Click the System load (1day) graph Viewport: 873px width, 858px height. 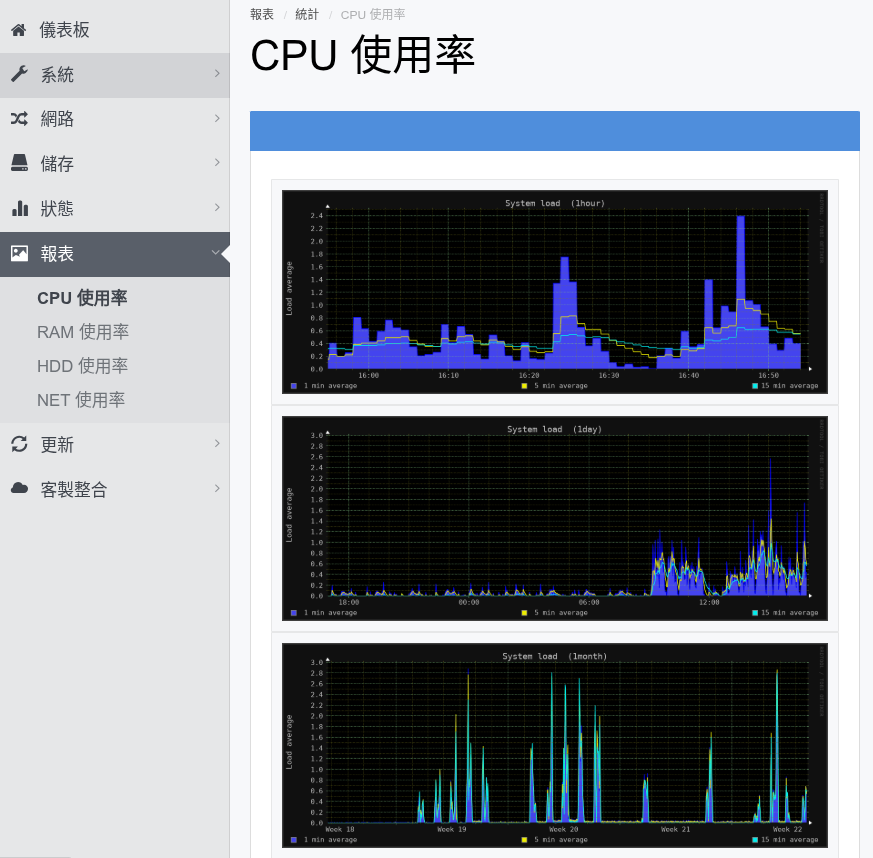555,518
